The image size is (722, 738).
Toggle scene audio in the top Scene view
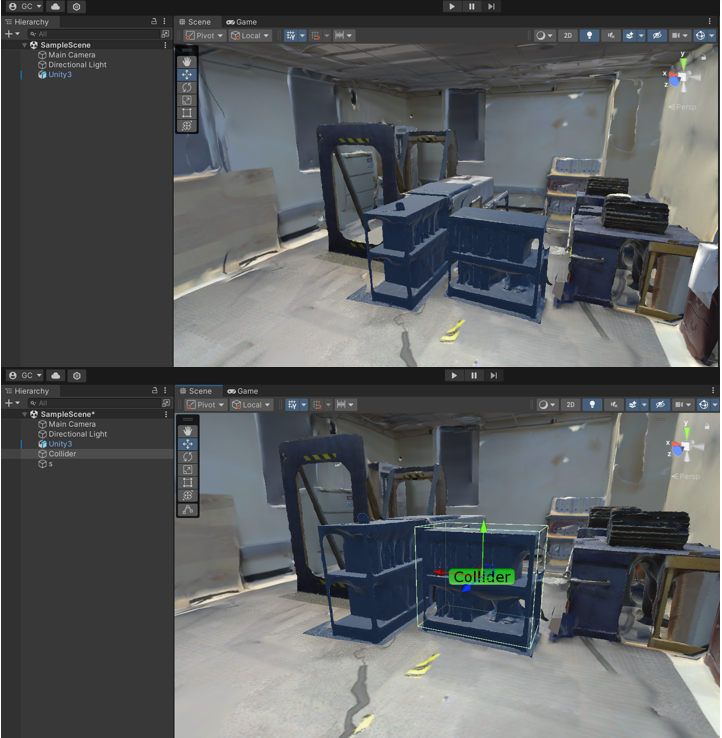coord(611,36)
